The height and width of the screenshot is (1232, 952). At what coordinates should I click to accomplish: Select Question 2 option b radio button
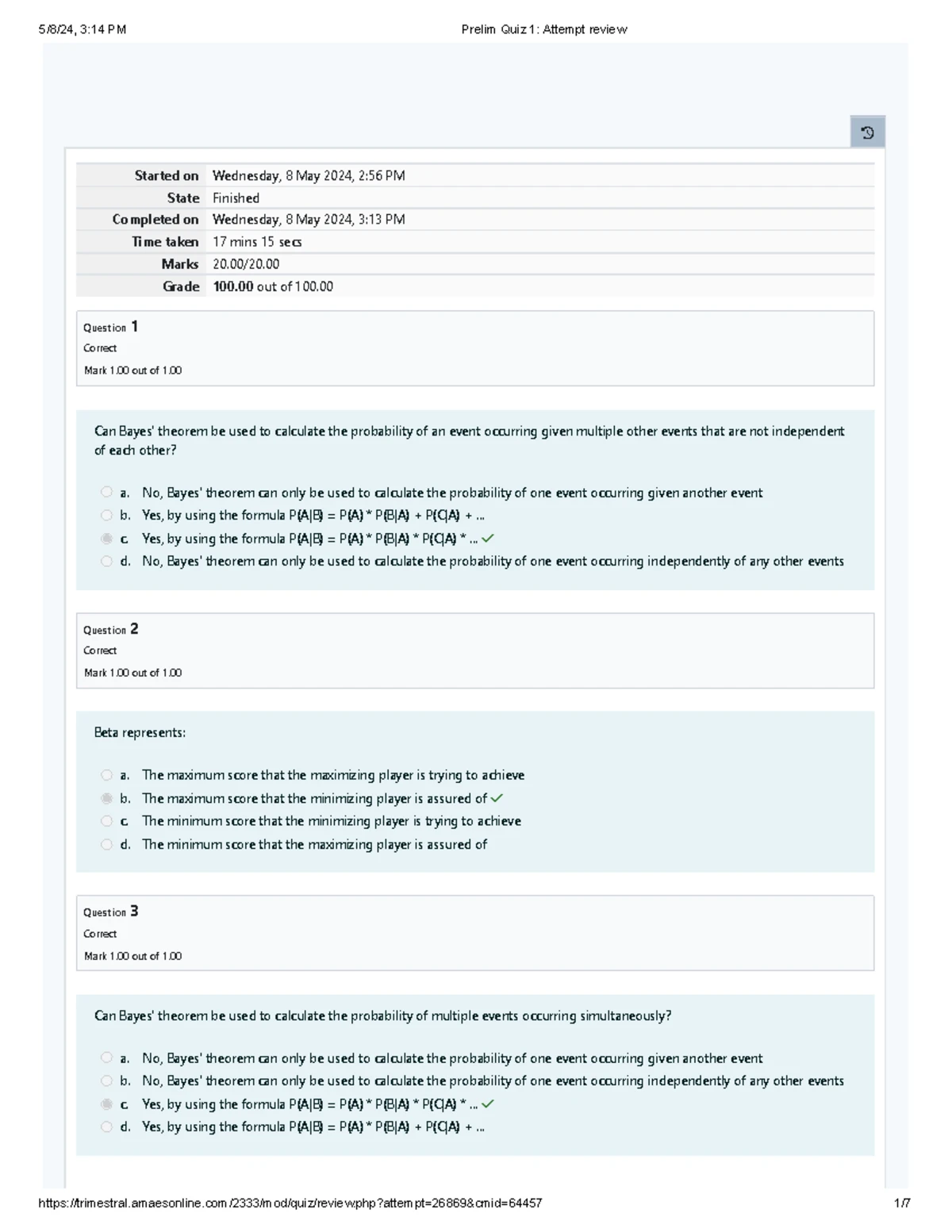click(x=106, y=798)
